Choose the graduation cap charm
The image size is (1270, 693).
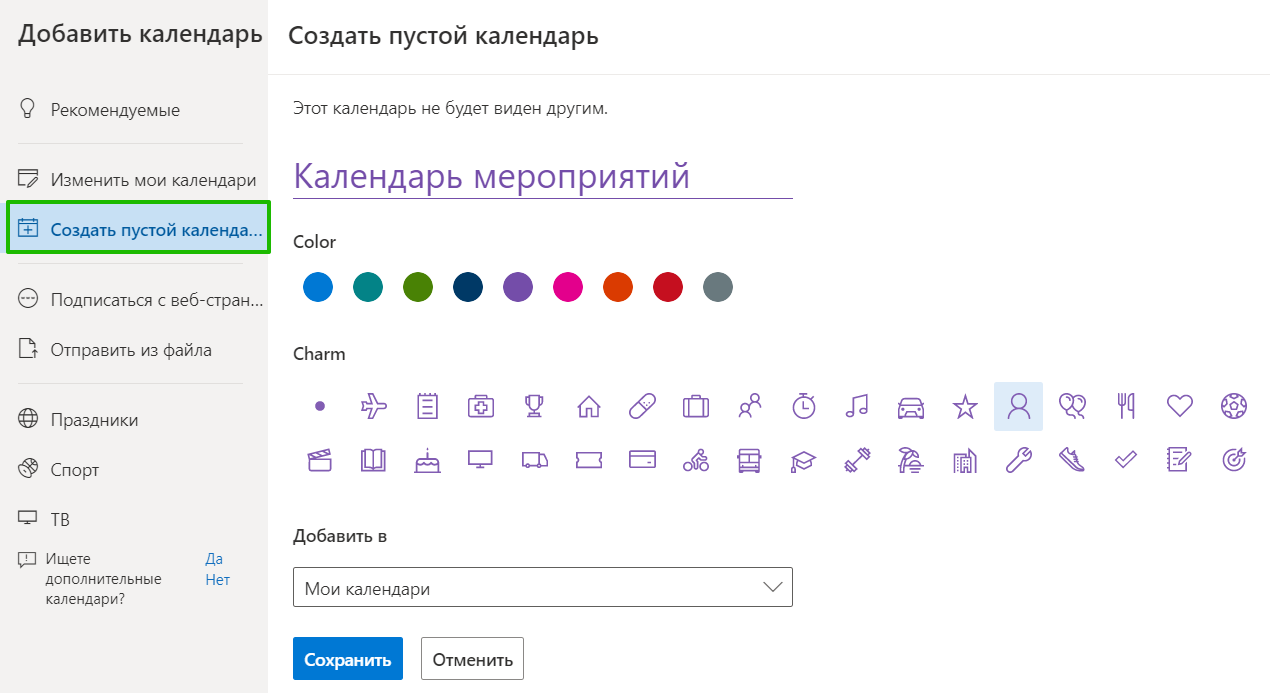pos(803,460)
